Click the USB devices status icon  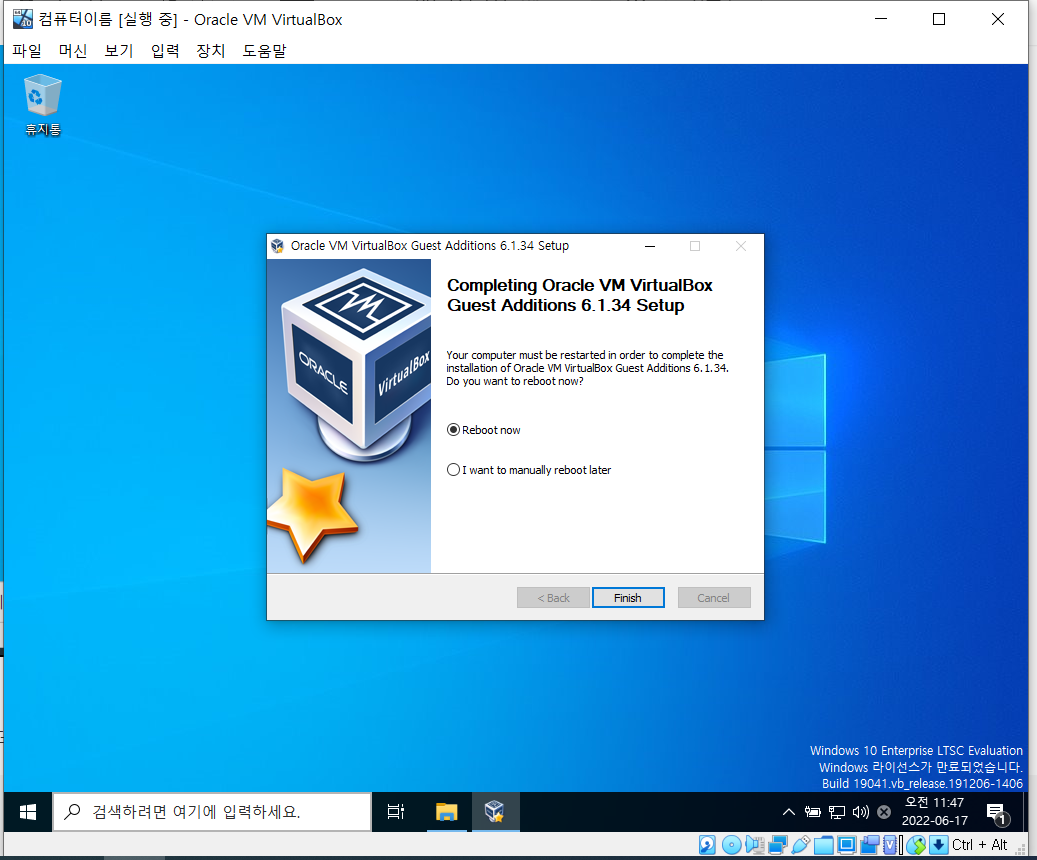pyautogui.click(x=800, y=845)
